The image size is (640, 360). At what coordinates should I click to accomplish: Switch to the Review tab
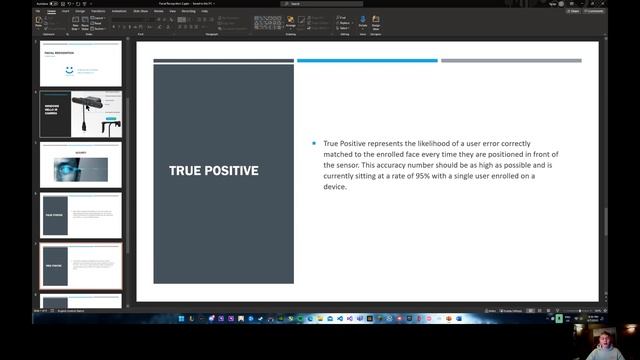tap(159, 11)
